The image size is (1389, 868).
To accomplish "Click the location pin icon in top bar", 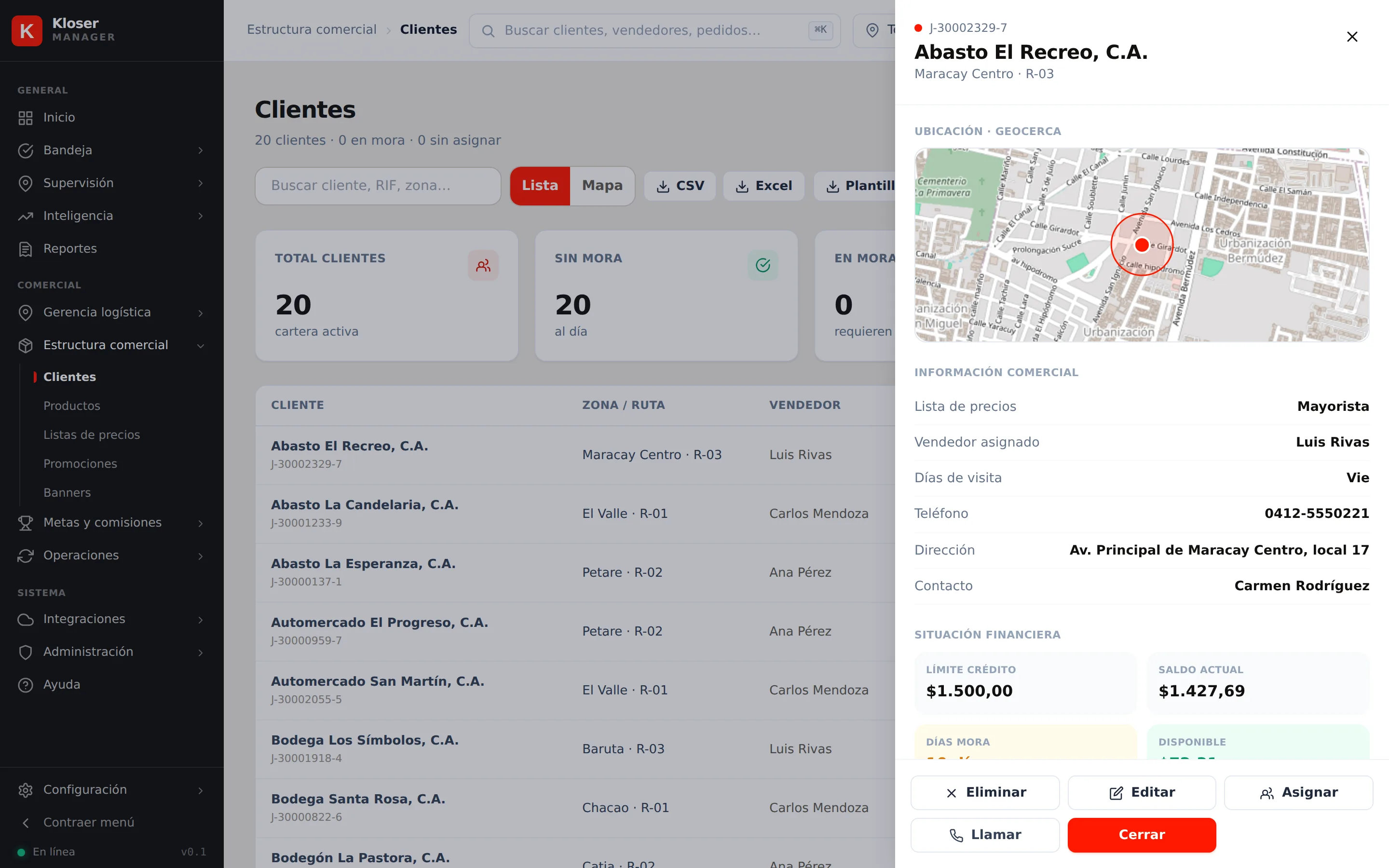I will 872,30.
